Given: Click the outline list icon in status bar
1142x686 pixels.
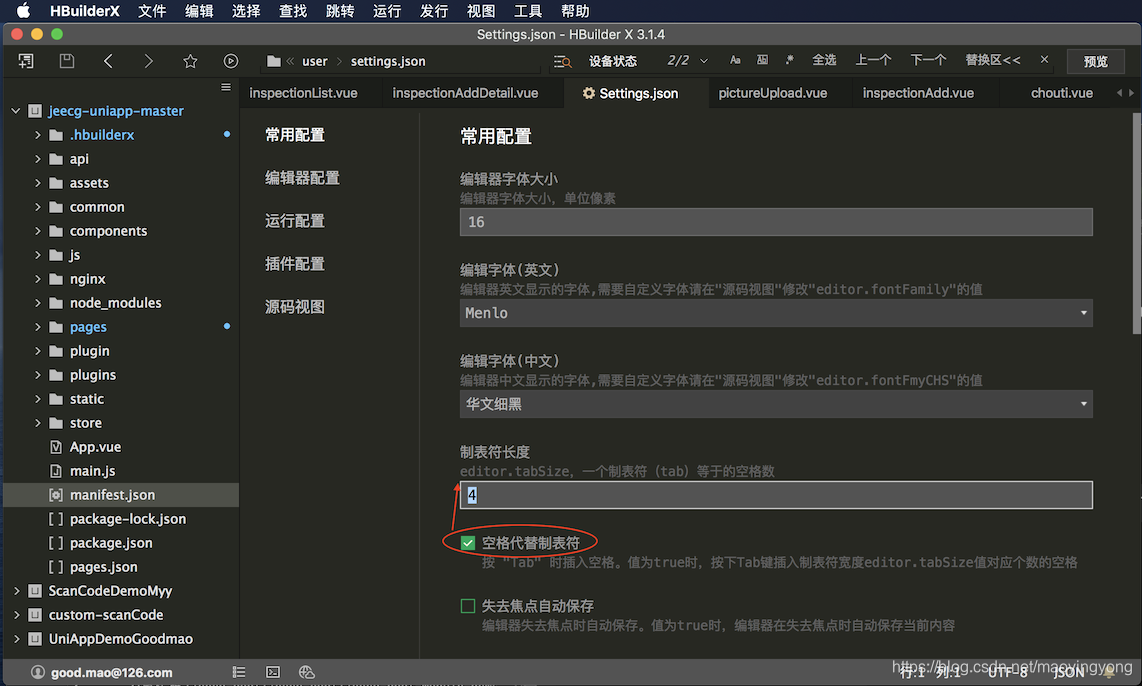Looking at the screenshot, I should click(x=239, y=672).
